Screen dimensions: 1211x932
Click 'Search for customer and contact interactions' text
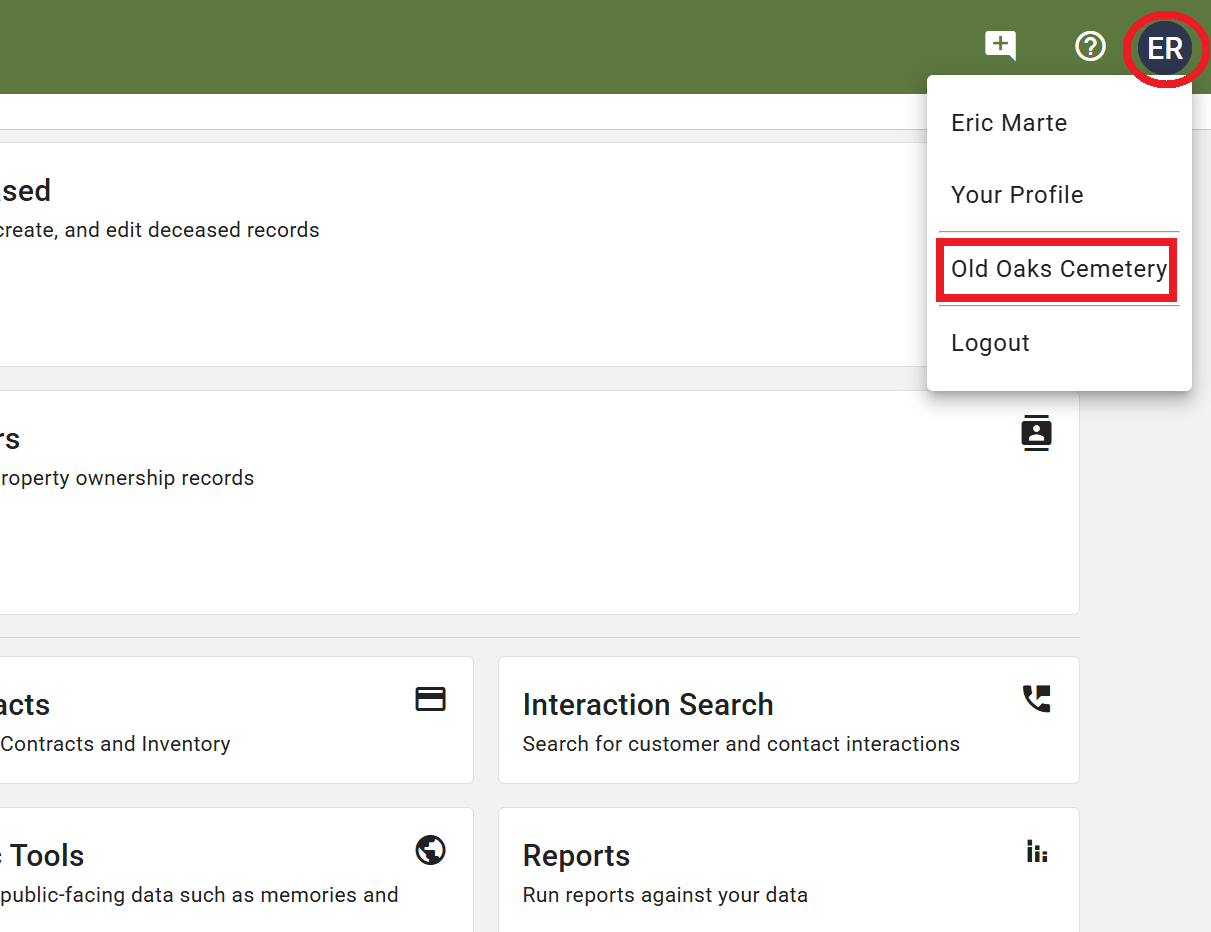pyautogui.click(x=740, y=744)
